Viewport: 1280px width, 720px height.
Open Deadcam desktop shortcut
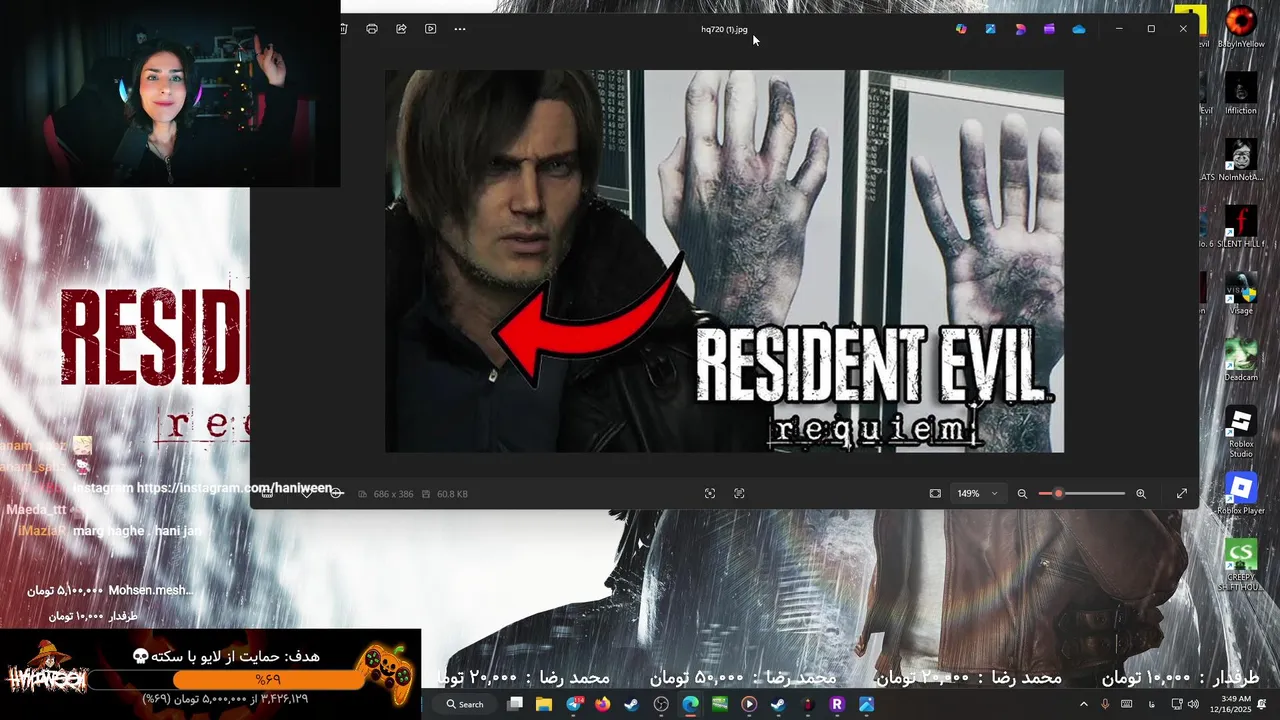(1241, 360)
